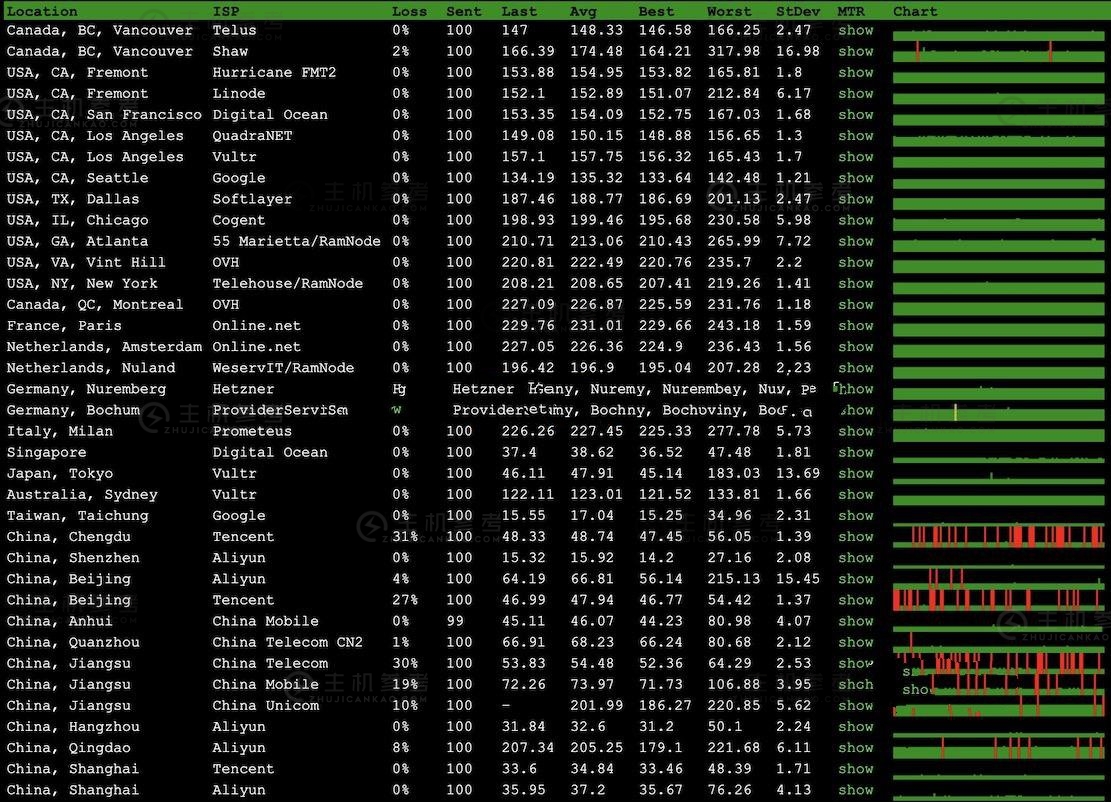Click show for Vultr Tokyo row
Image resolution: width=1111 pixels, height=802 pixels.
(x=855, y=473)
